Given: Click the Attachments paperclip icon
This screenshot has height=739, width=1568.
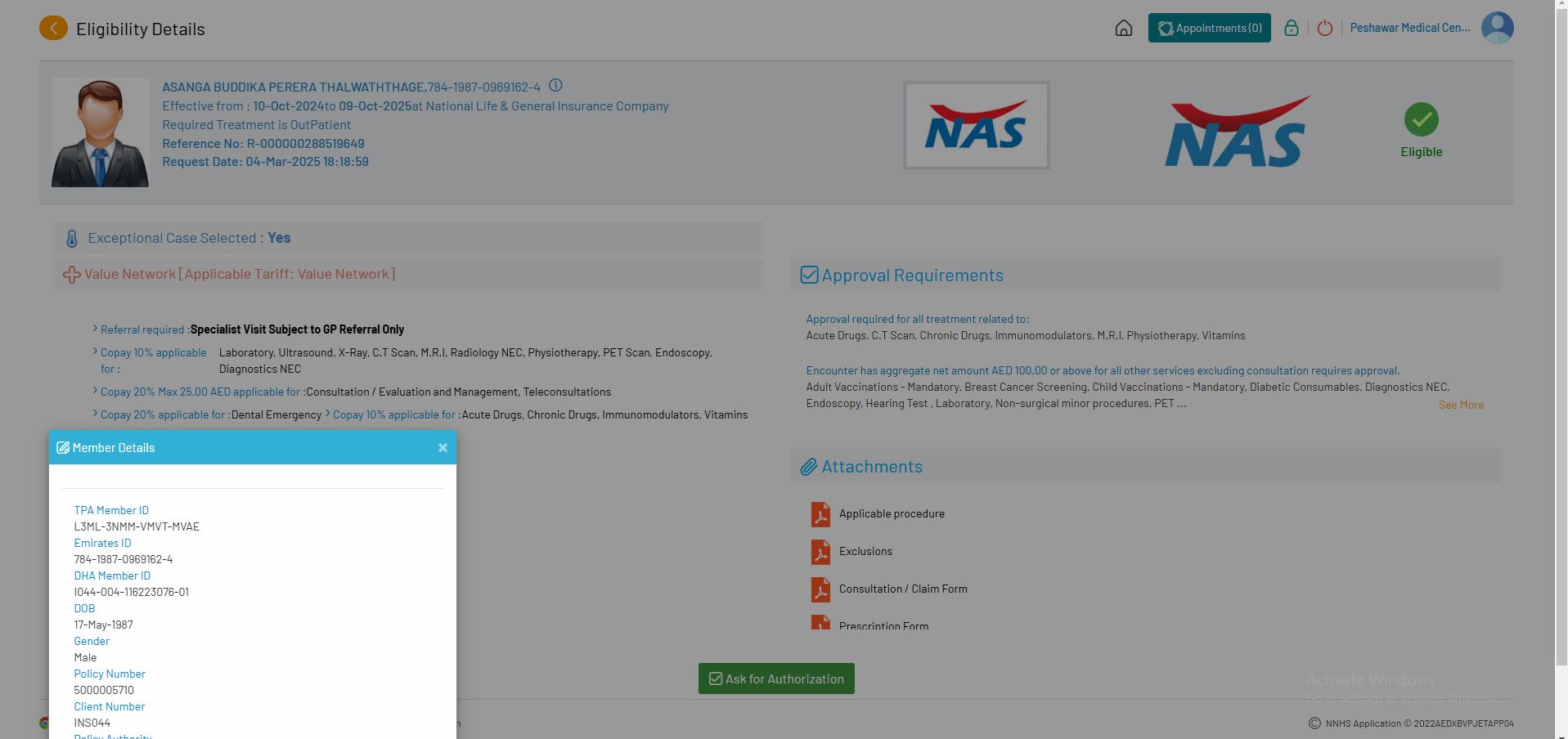Looking at the screenshot, I should pos(809,467).
